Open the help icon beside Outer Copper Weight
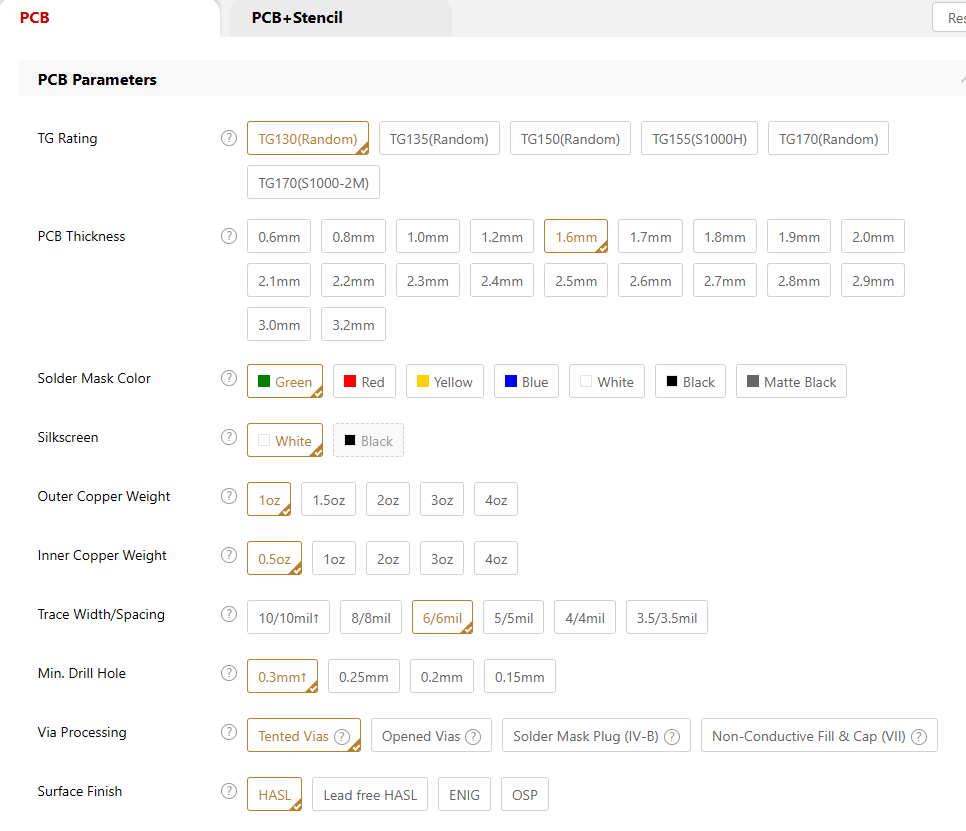This screenshot has width=966, height=831. pos(229,496)
